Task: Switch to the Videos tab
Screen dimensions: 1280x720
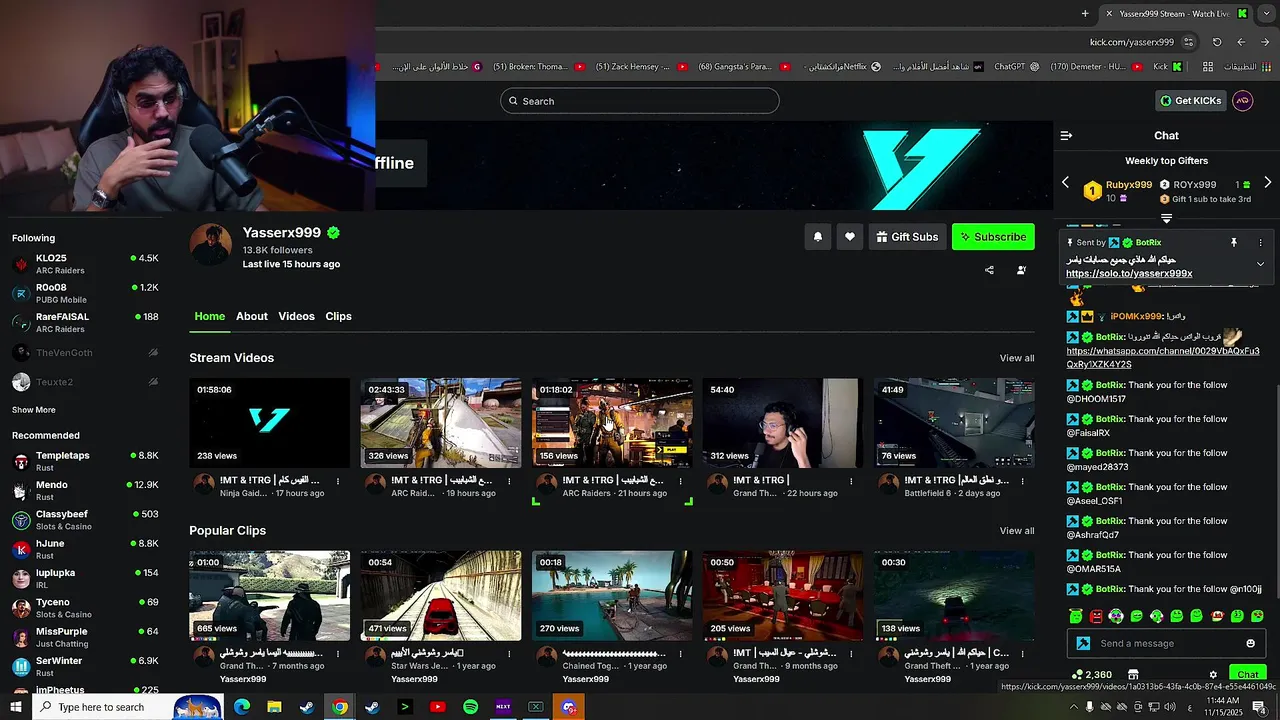Action: 296,316
